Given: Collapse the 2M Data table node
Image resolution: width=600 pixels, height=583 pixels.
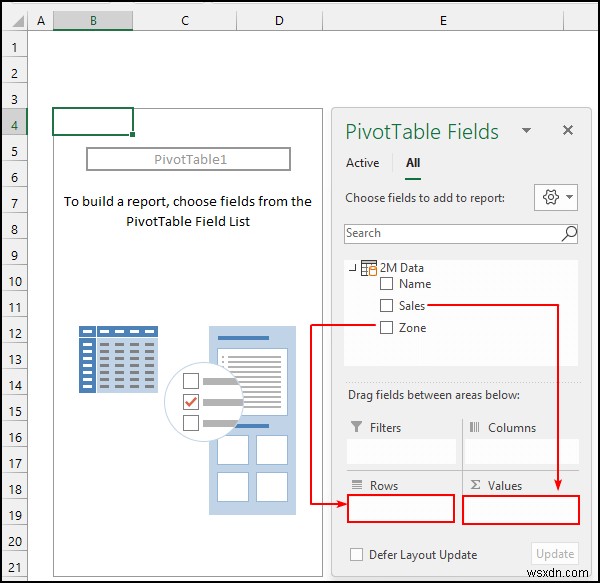Looking at the screenshot, I should point(353,268).
